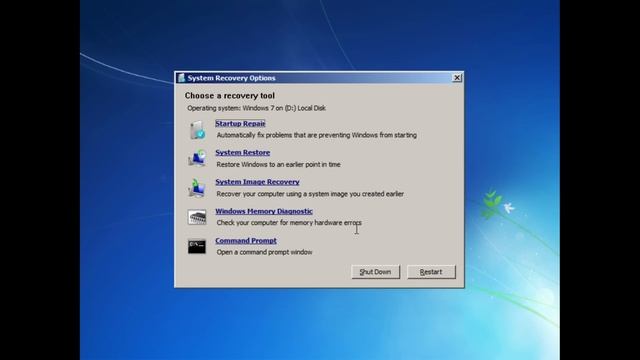Click the Shut Down button
Viewport: 640px width, 360px height.
[x=376, y=272]
